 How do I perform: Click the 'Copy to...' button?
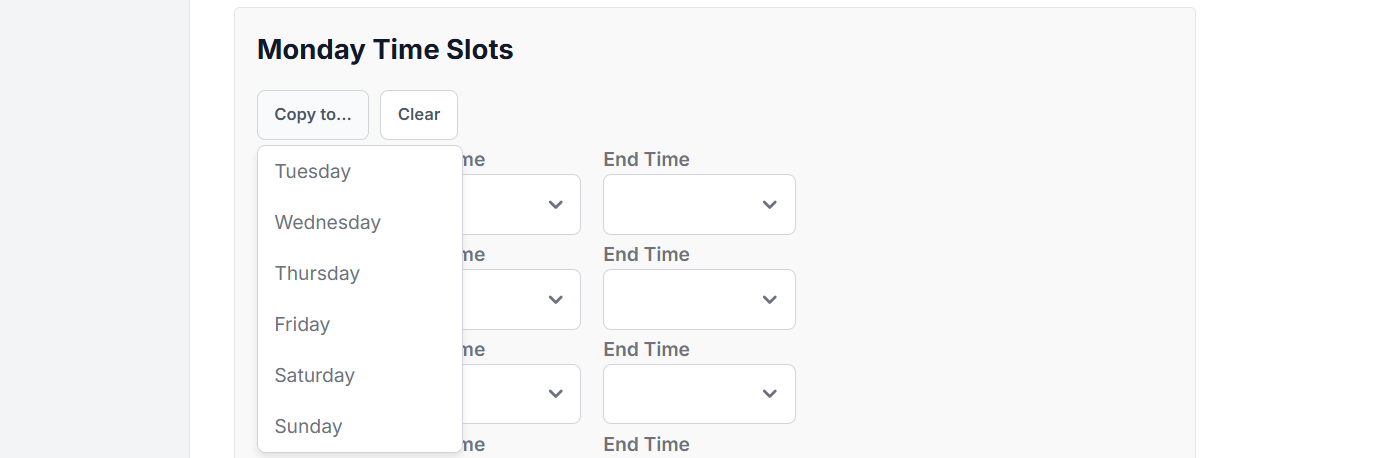pos(312,115)
